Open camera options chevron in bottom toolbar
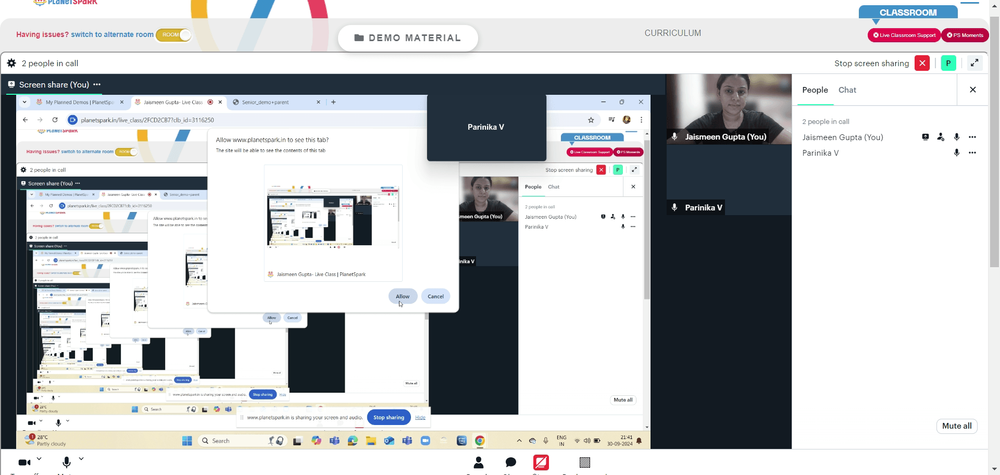 coord(39,458)
